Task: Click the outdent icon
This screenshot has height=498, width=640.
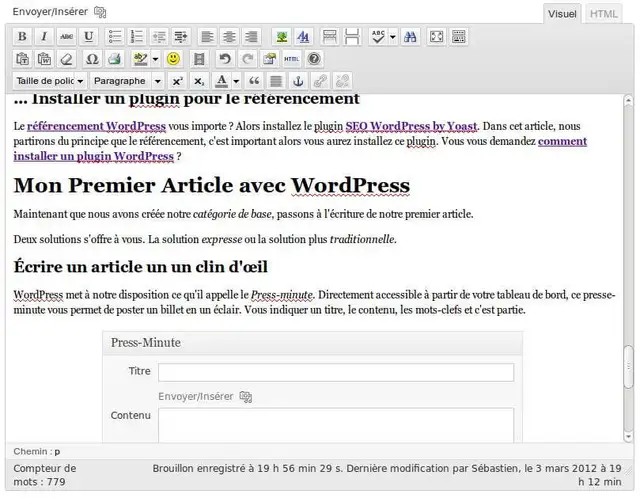Action: [159, 37]
